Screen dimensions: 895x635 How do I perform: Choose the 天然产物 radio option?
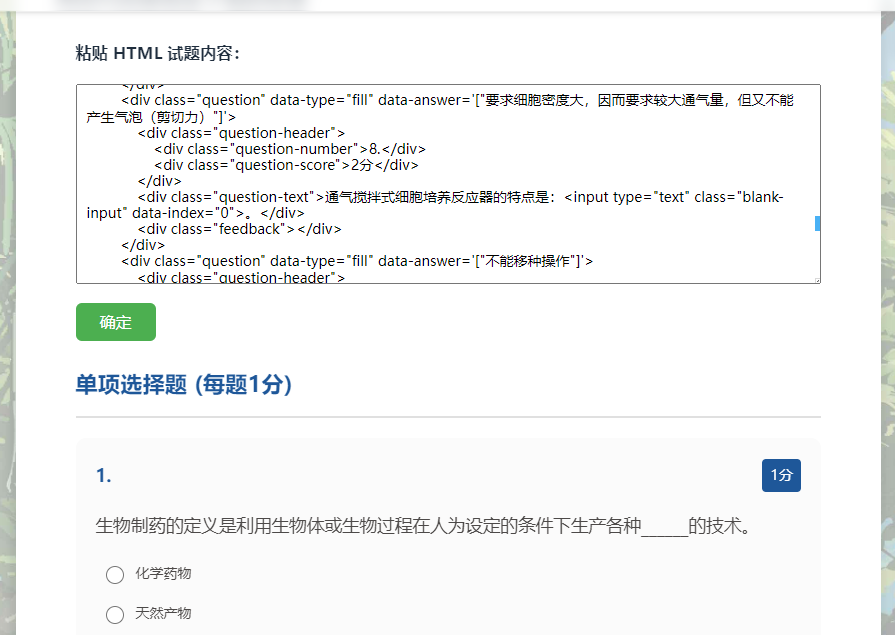tap(115, 614)
